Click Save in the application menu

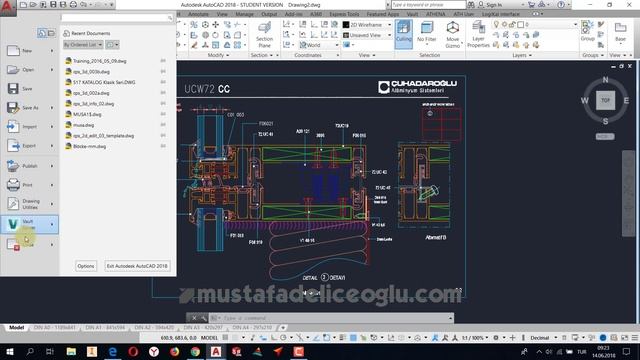[29, 89]
